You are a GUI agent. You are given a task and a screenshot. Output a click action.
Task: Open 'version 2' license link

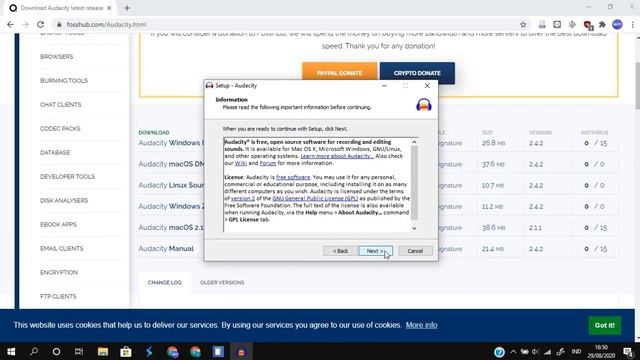243,198
